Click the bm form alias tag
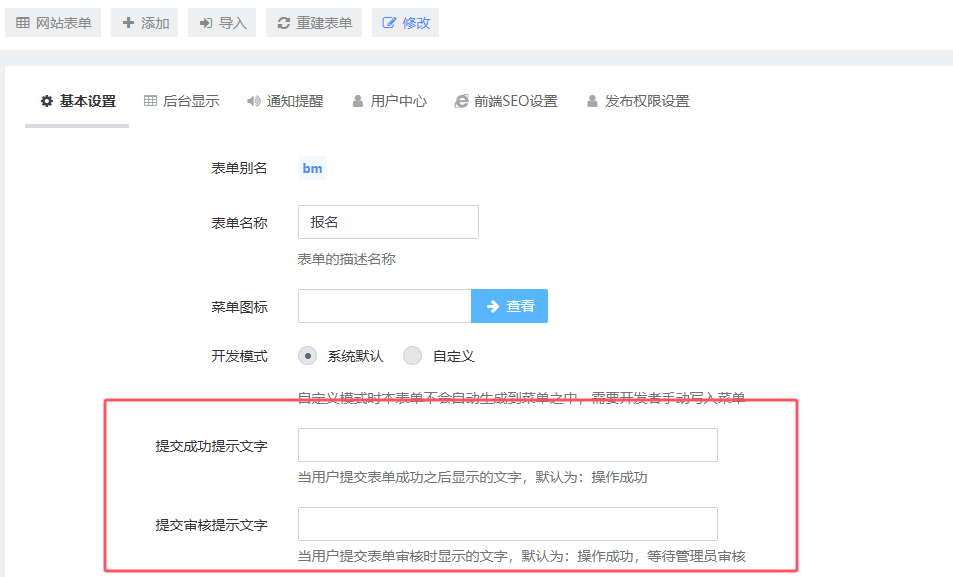Viewport: 953px width, 577px height. click(x=312, y=168)
